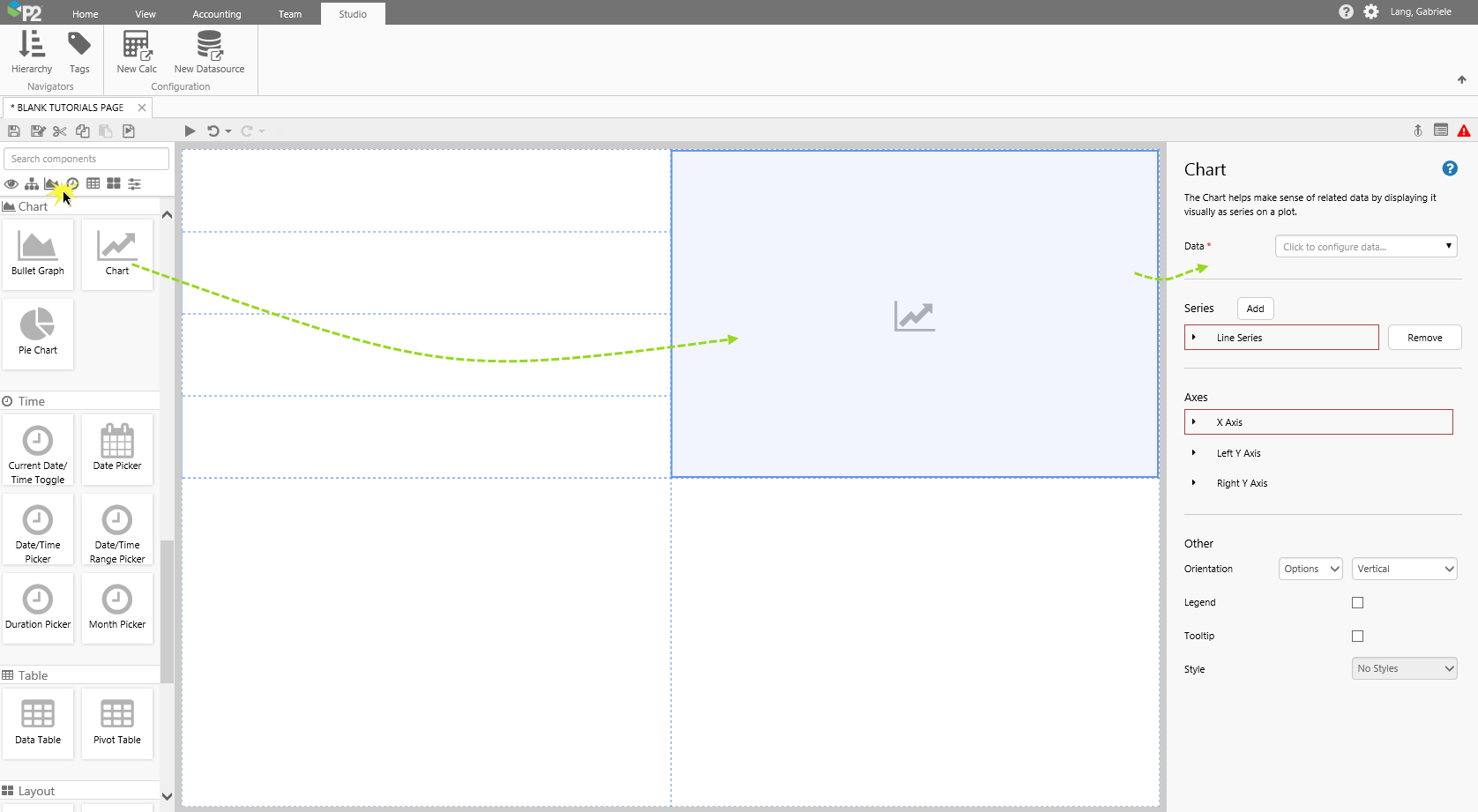Viewport: 1478px width, 812px height.
Task: Click the red warning triangle icon
Action: pyautogui.click(x=1464, y=131)
